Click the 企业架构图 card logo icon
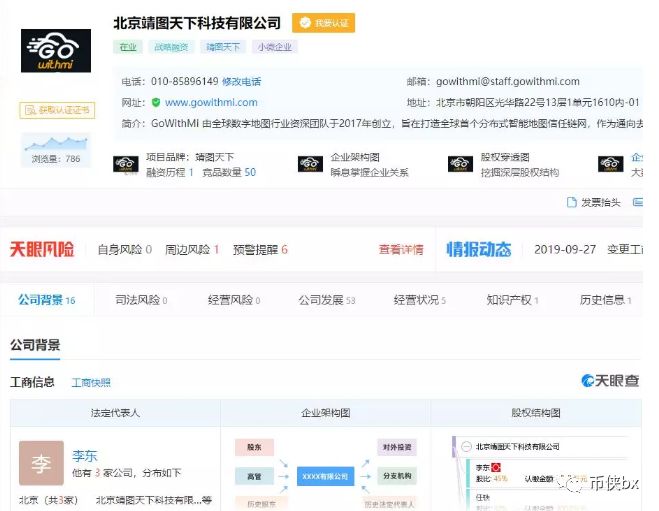 310,164
